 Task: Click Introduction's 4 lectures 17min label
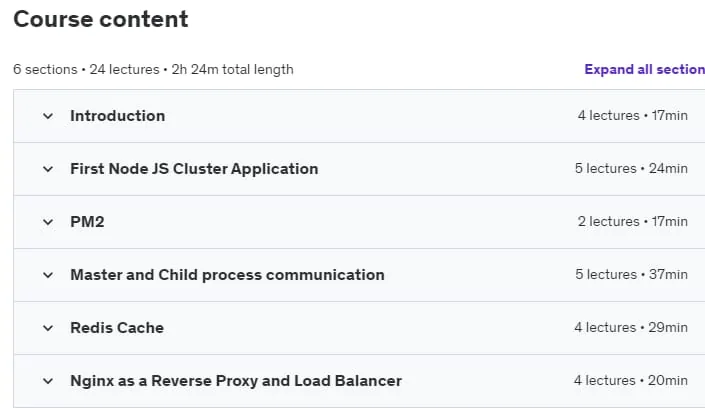633,116
